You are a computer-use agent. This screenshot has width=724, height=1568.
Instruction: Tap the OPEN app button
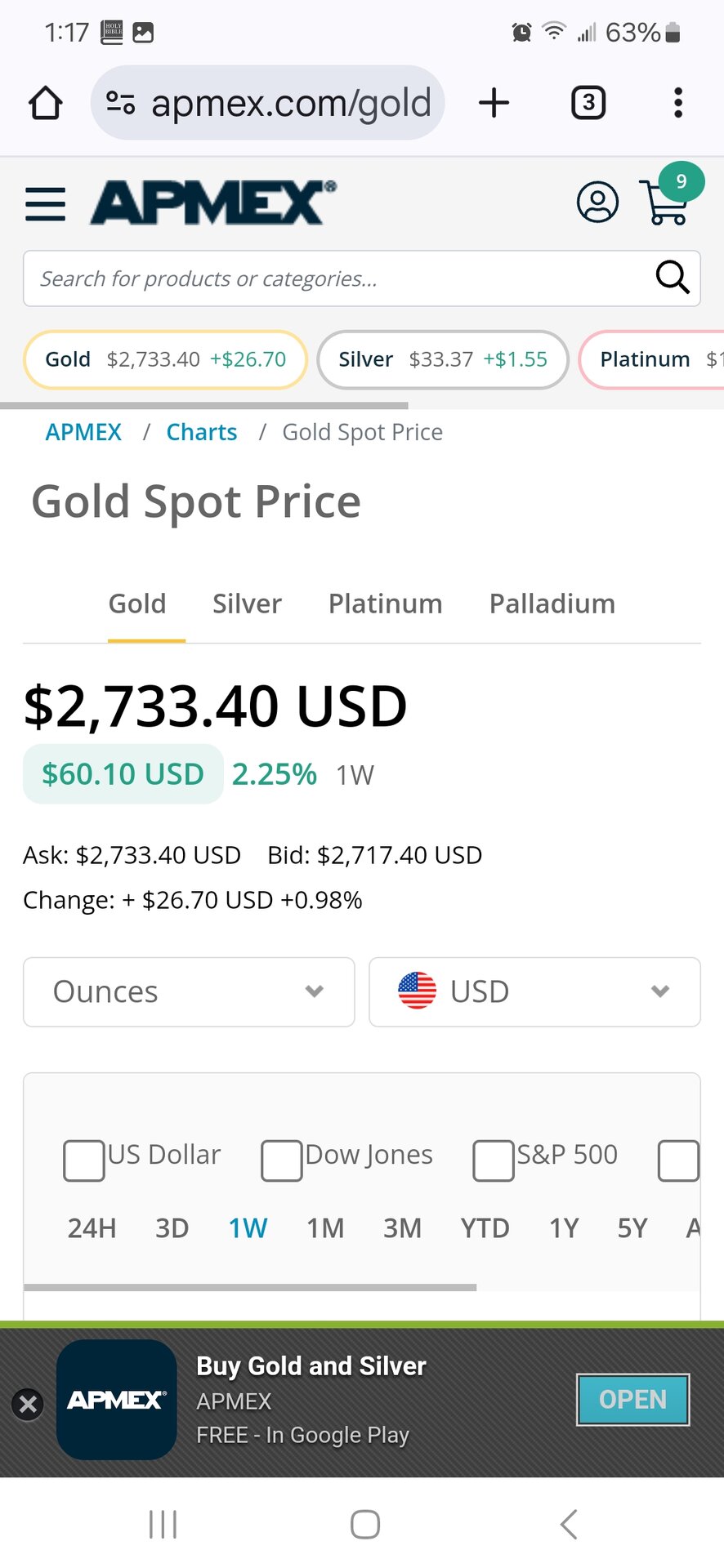click(x=633, y=1400)
